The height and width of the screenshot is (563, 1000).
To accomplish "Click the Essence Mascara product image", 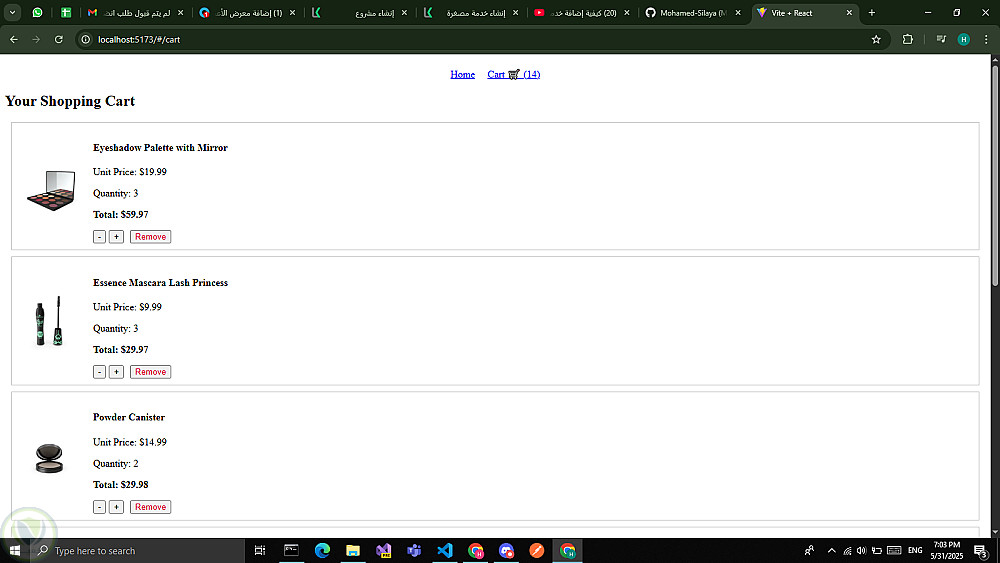I will coord(49,321).
